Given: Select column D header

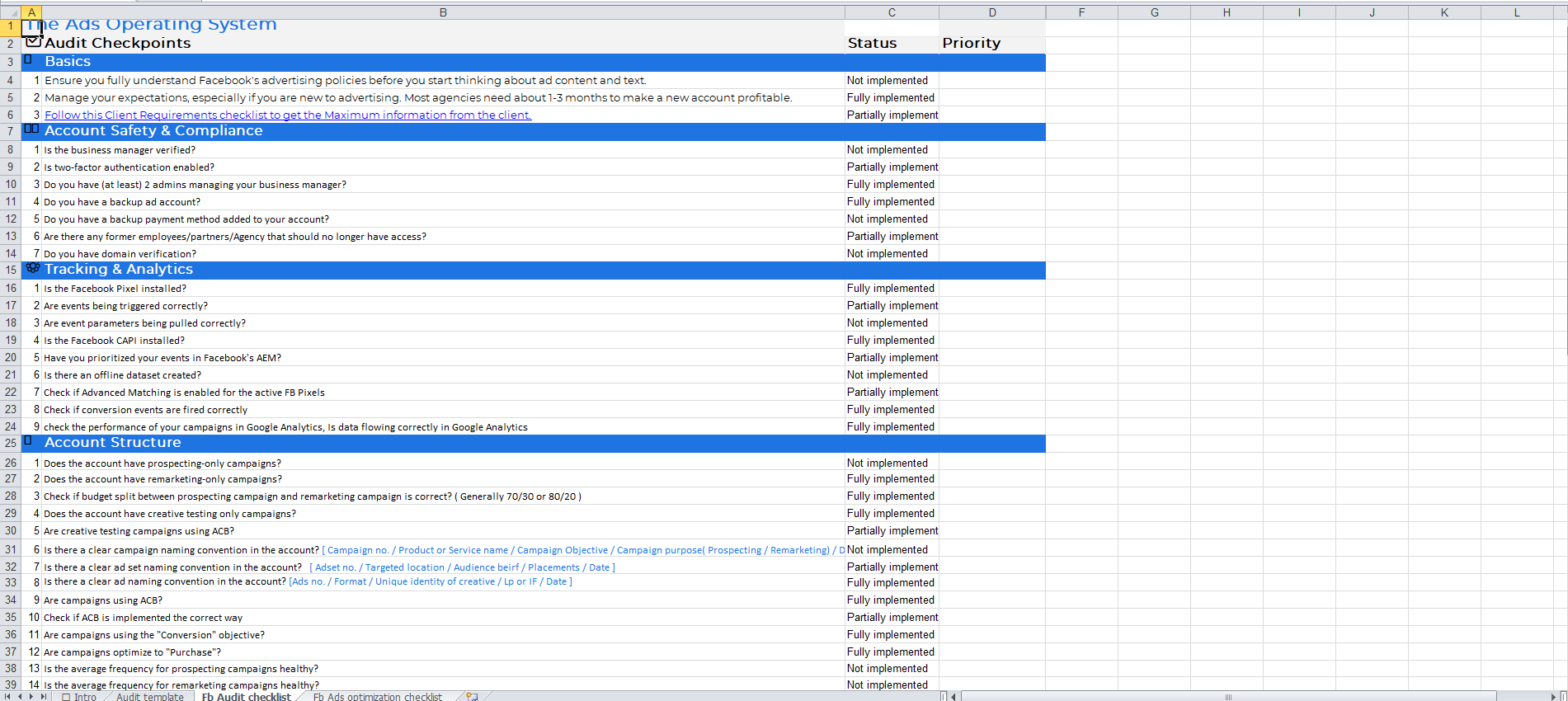Looking at the screenshot, I should pyautogui.click(x=992, y=12).
